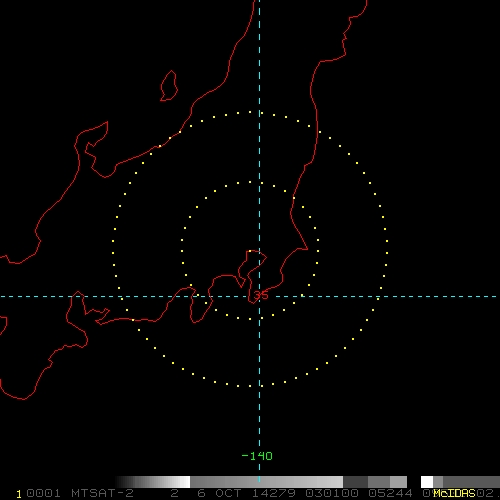Image resolution: width=500 pixels, height=500 pixels.
Task: Click the small island outline near coast
Action: coord(169,86)
